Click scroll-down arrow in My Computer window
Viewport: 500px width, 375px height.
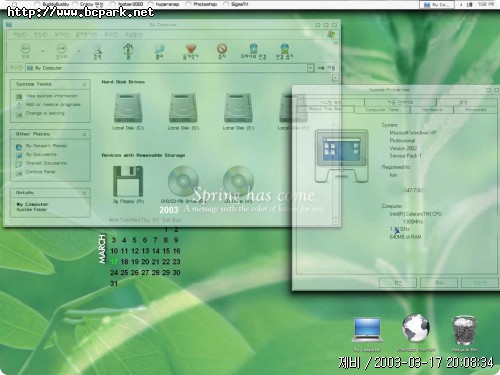point(335,221)
